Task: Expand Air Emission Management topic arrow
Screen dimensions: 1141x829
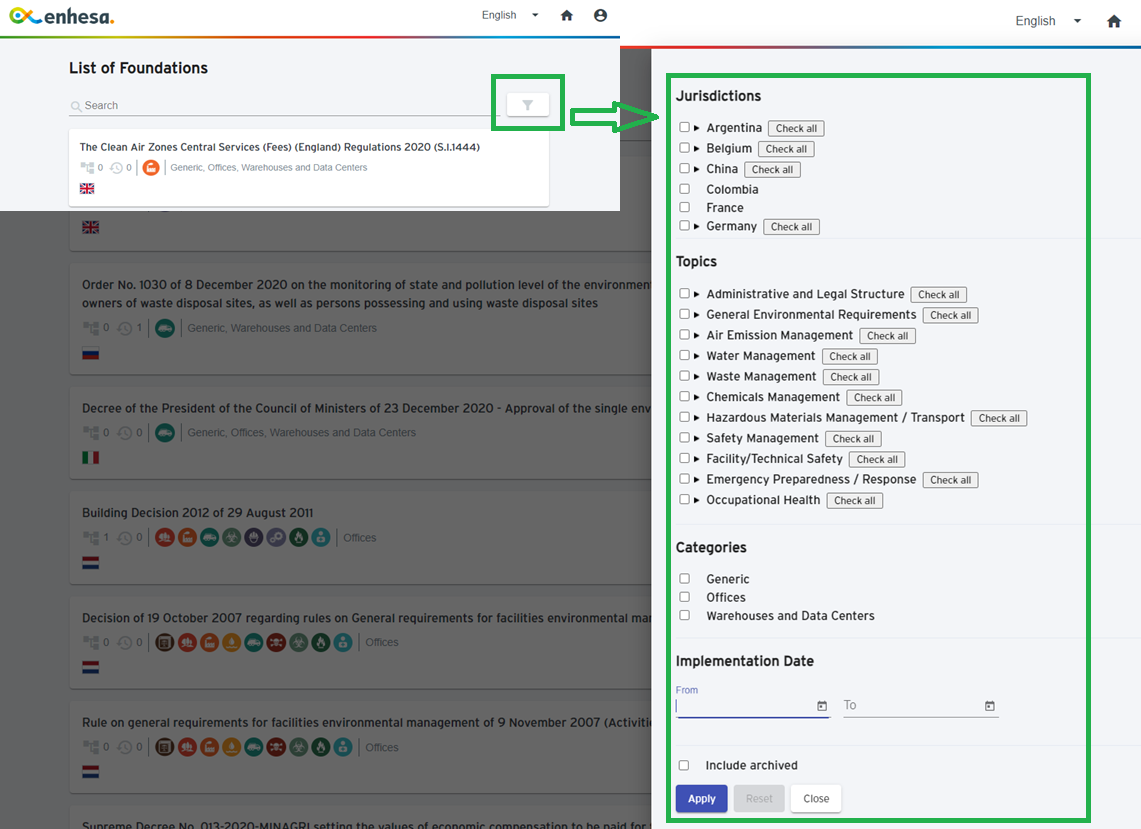Action: click(x=696, y=336)
